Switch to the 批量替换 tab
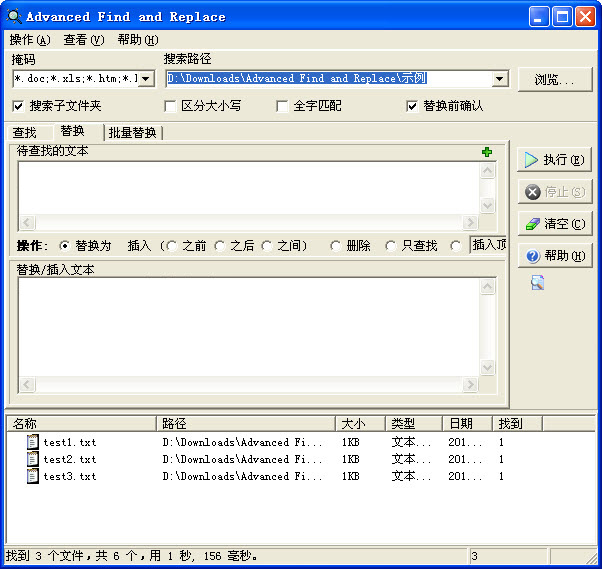This screenshot has width=602, height=569. (132, 133)
